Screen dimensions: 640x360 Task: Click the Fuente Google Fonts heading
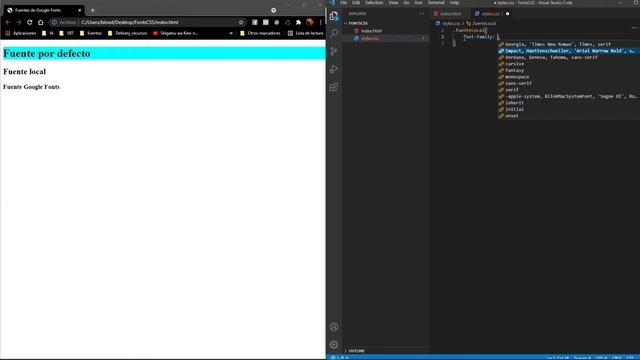(x=31, y=87)
